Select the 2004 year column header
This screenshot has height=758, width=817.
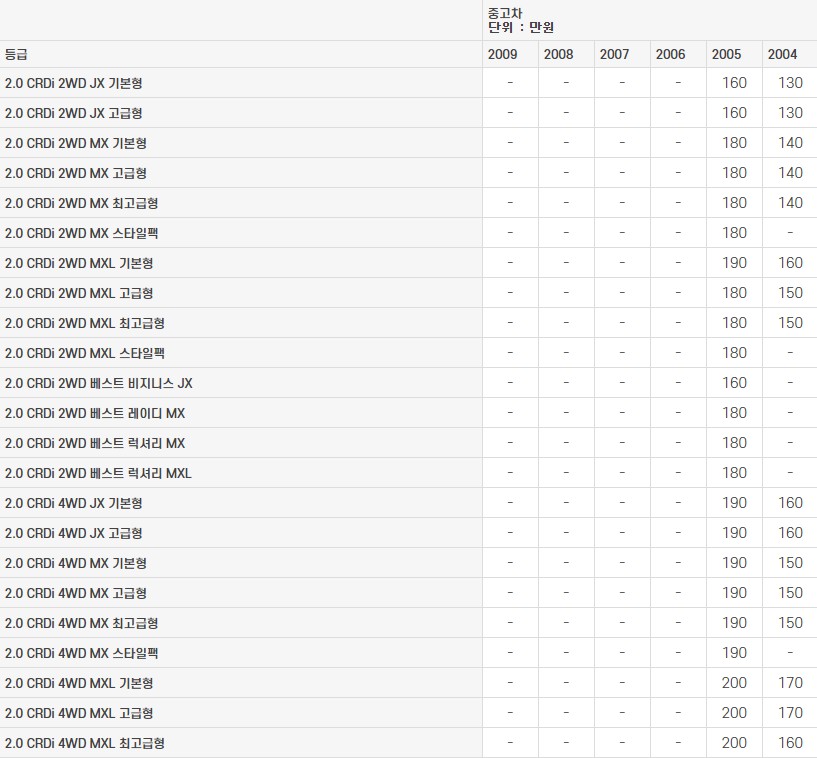tap(790, 54)
